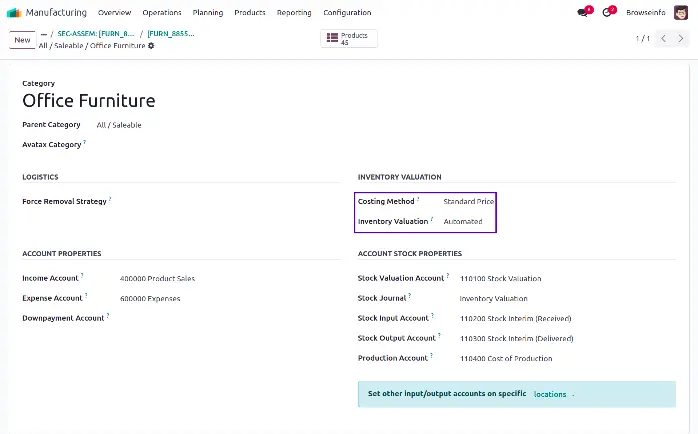
Task: Expand the Costing Method dropdown
Action: pos(468,201)
